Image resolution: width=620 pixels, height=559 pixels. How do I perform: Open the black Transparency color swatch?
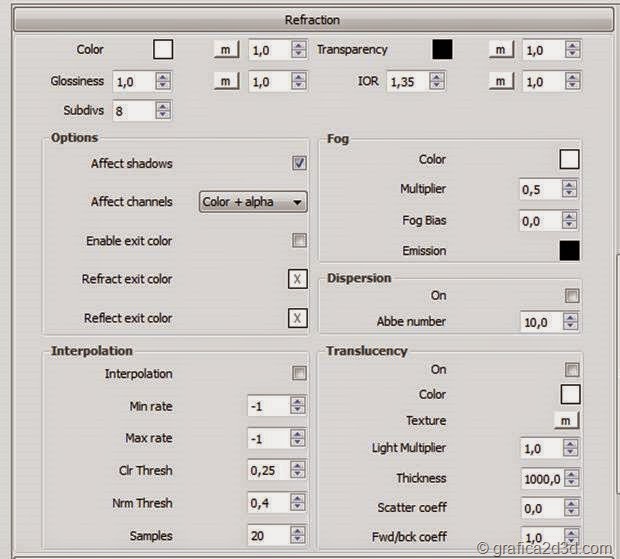pos(442,49)
